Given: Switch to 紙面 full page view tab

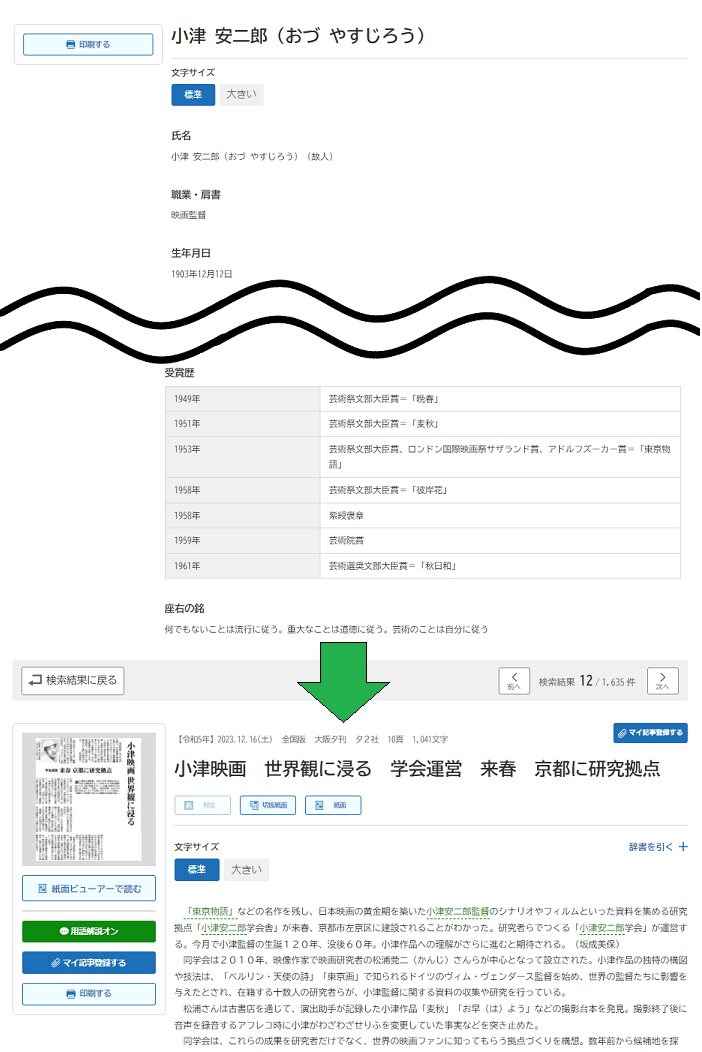Looking at the screenshot, I should 332,805.
